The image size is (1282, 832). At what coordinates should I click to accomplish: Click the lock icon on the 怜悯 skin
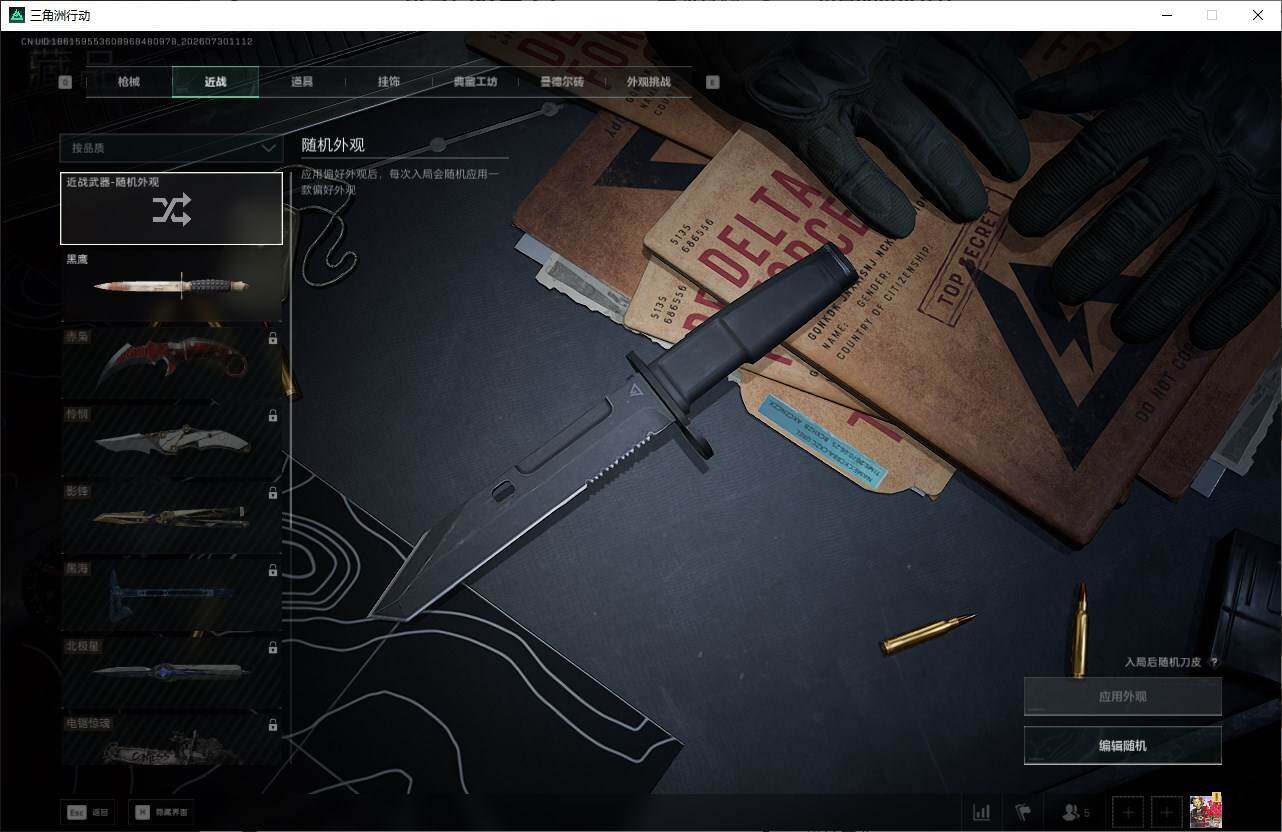(273, 416)
